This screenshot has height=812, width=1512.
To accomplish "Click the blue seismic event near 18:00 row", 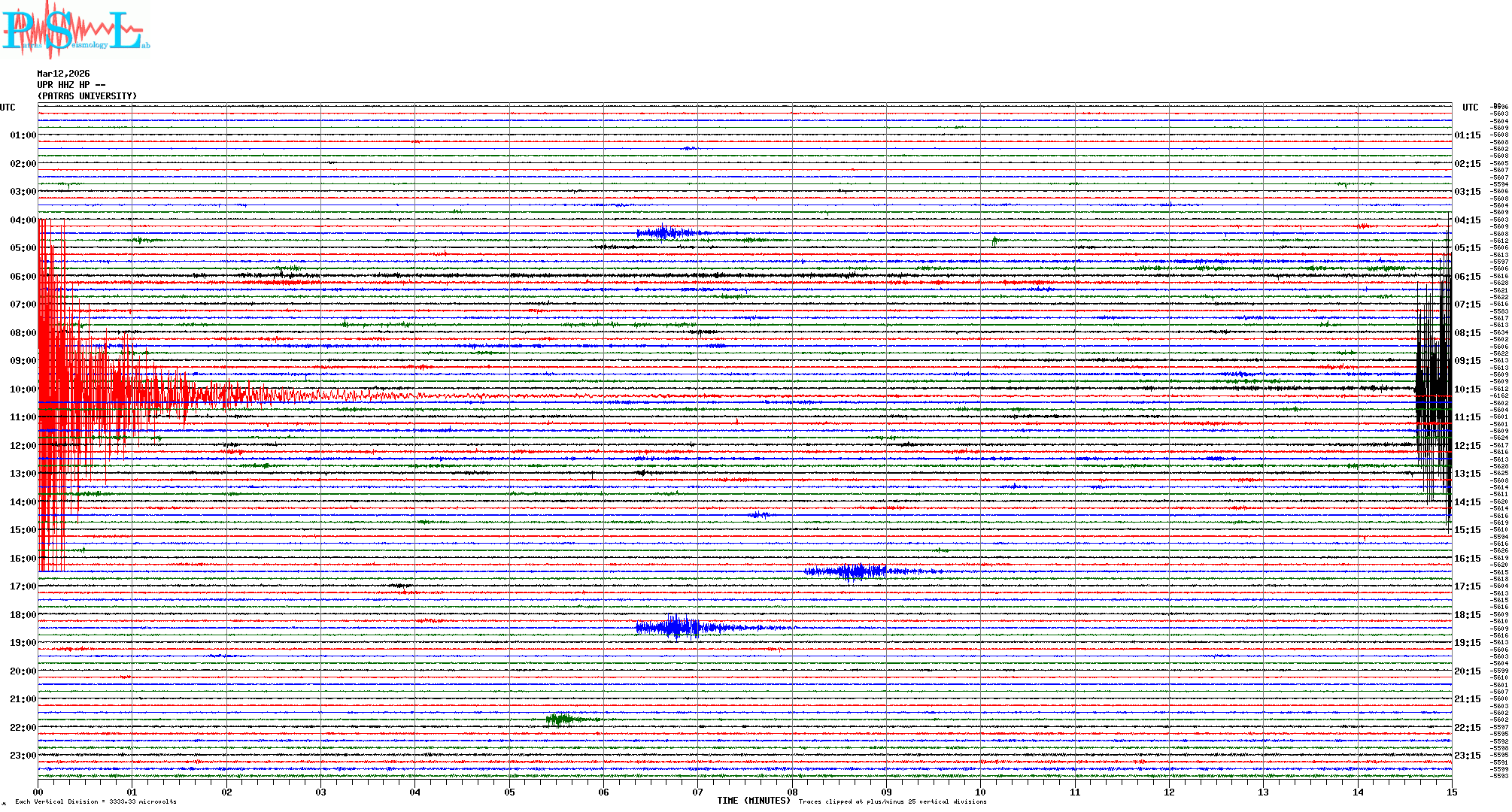I will coord(677,627).
